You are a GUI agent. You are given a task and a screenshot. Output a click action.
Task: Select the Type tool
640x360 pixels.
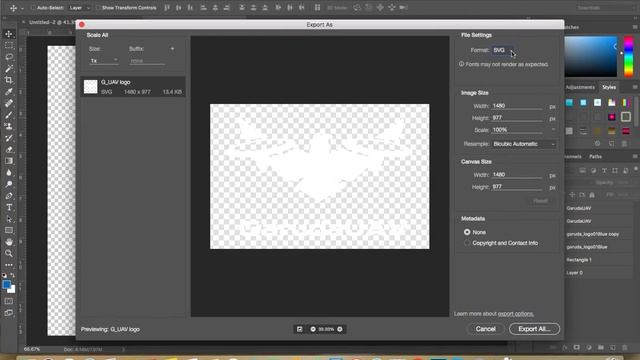pyautogui.click(x=9, y=207)
